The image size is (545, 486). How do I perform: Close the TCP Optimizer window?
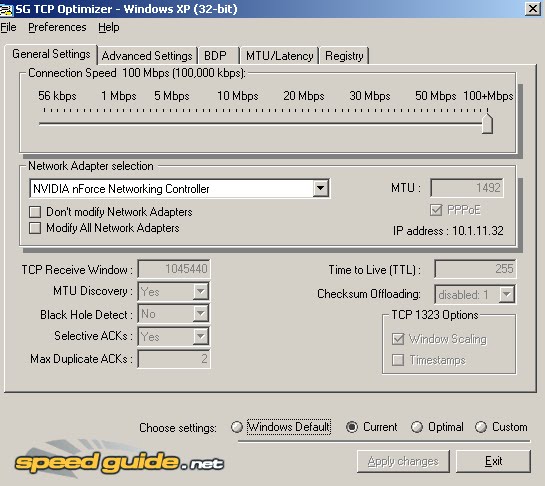(x=532, y=8)
